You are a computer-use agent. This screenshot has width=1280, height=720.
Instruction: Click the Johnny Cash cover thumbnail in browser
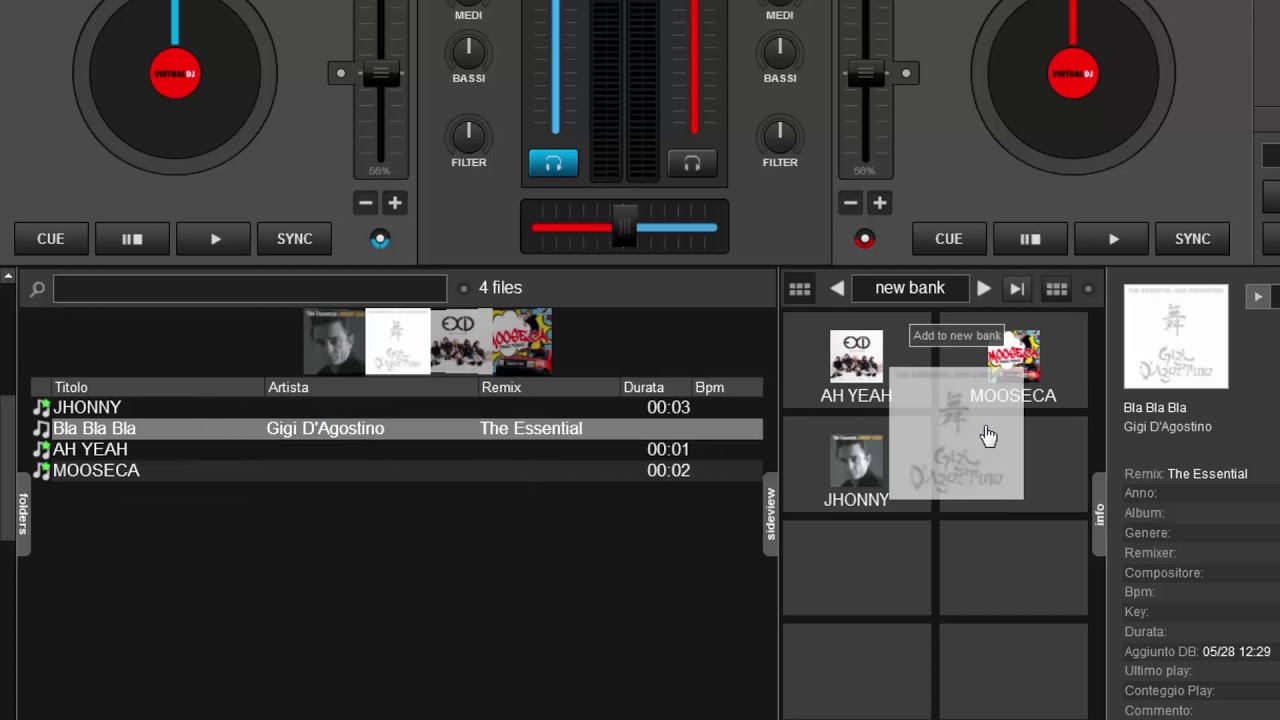point(334,342)
